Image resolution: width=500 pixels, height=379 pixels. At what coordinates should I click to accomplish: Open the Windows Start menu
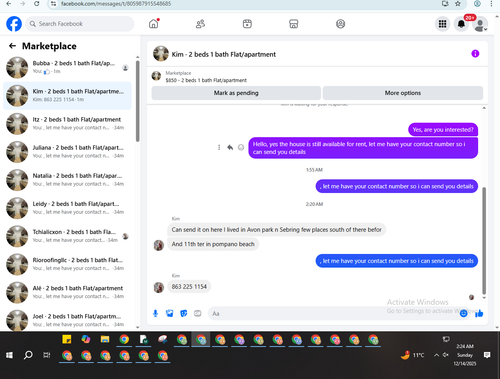pyautogui.click(x=9, y=355)
